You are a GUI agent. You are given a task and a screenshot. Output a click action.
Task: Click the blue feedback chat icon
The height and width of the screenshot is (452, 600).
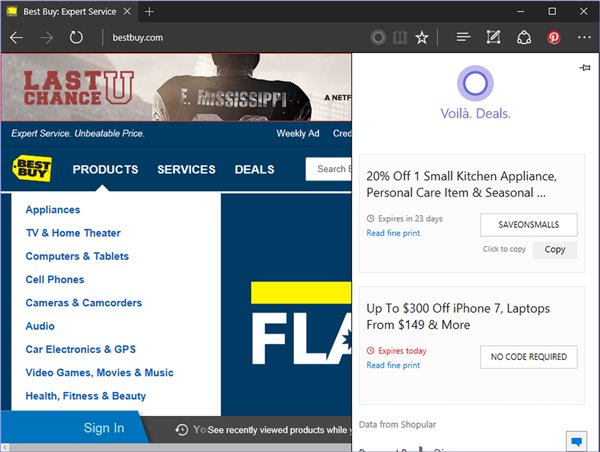[x=576, y=441]
